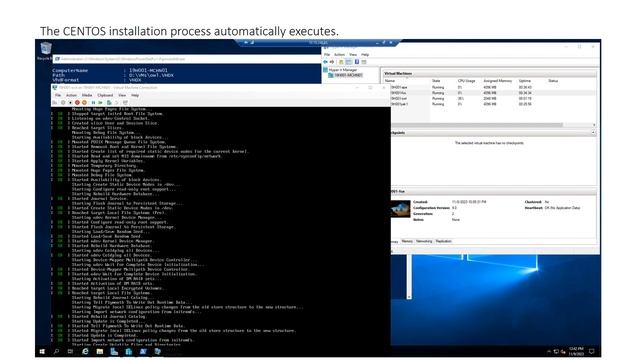Image resolution: width=640 pixels, height=360 pixels.
Task: Sort virtual machines by Name column
Action: click(x=390, y=81)
